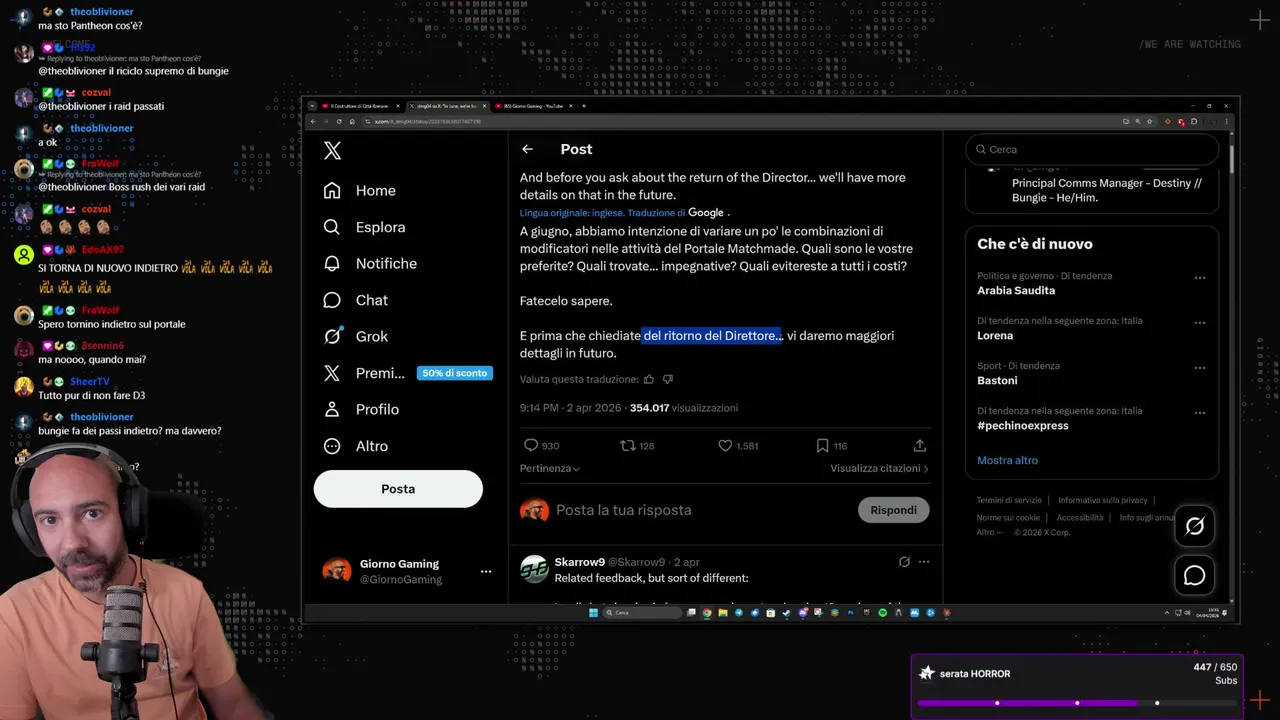This screenshot has height=720, width=1280.
Task: Open options for the Lorena trend
Action: 1200,323
